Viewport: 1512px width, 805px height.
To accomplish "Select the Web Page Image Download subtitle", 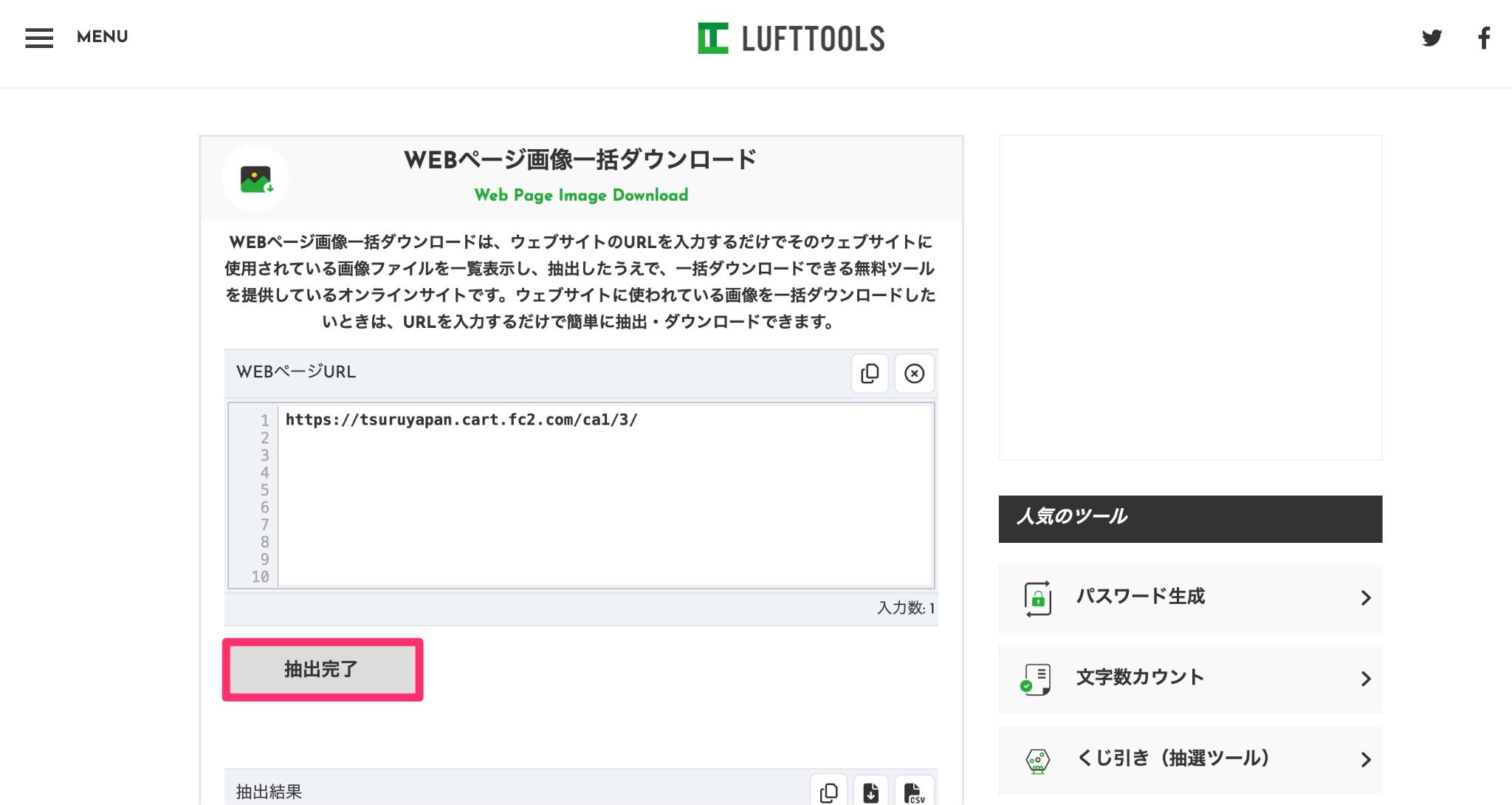I will pyautogui.click(x=581, y=195).
